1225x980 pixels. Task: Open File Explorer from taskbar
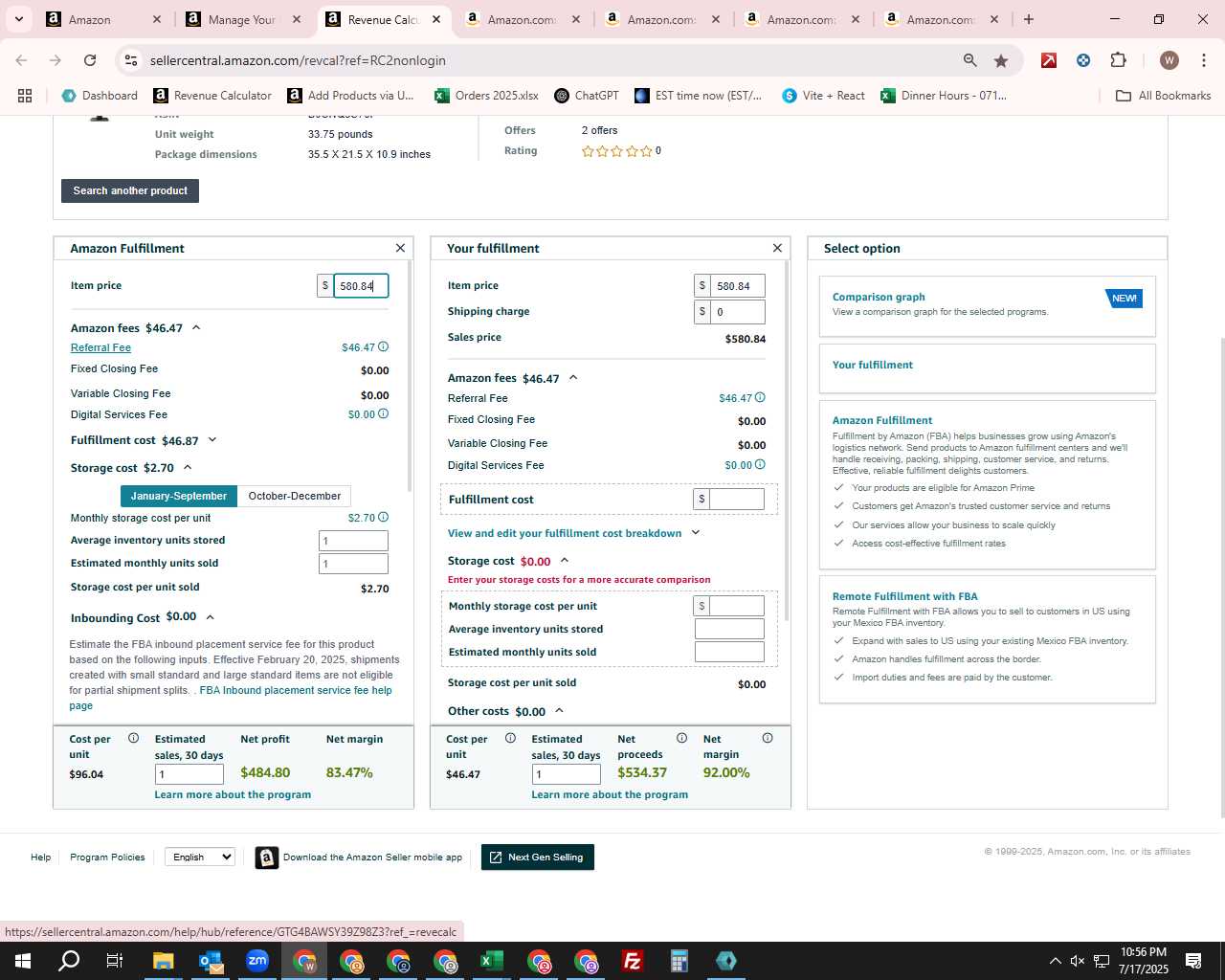[164, 961]
